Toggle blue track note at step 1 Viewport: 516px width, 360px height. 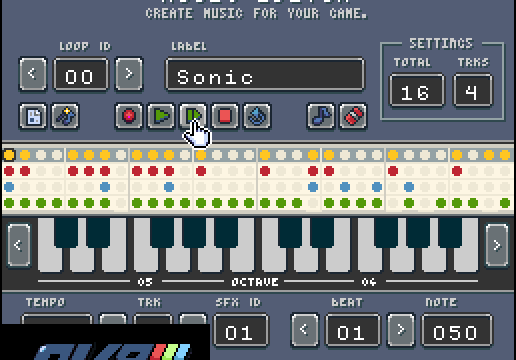click(9, 187)
